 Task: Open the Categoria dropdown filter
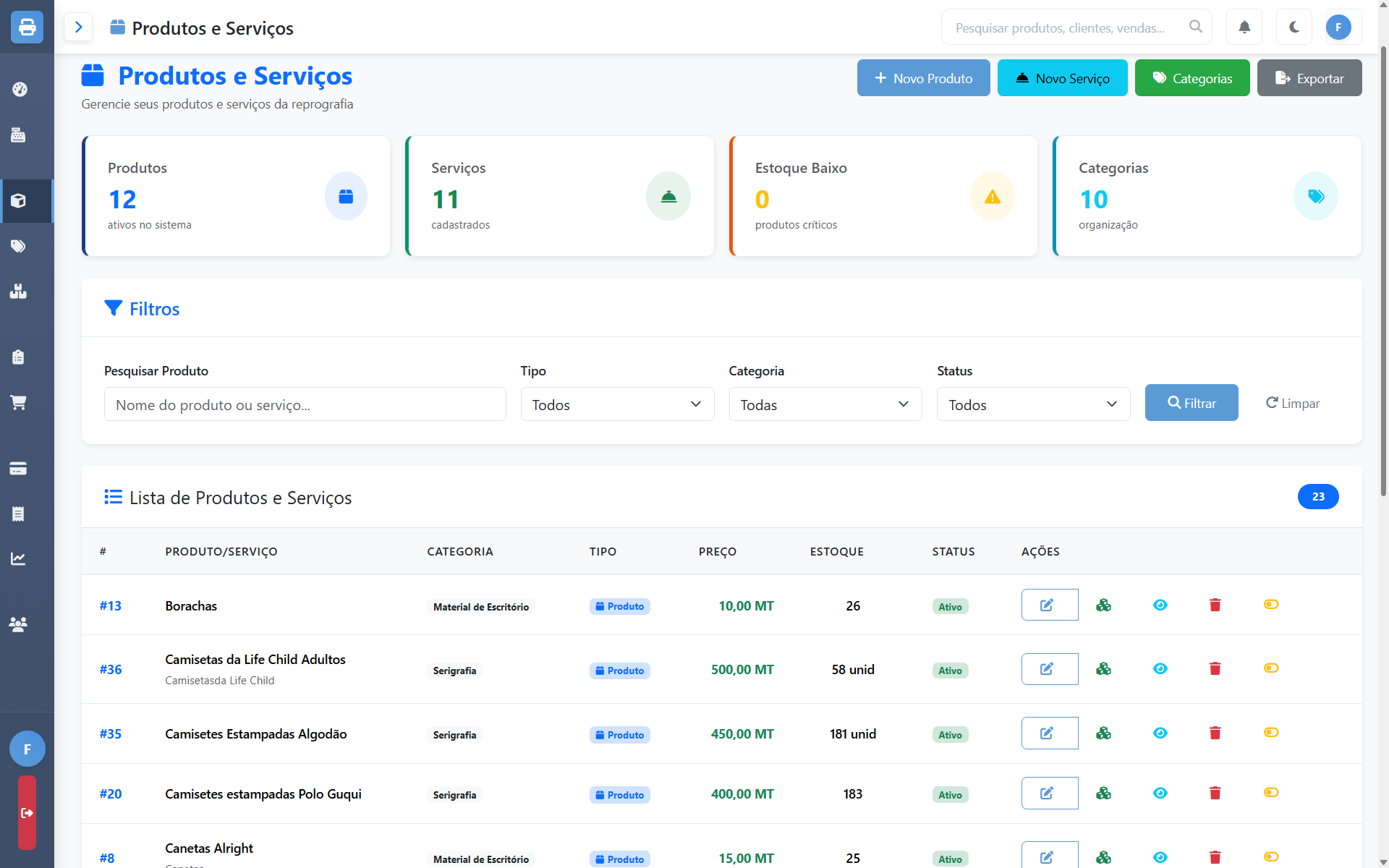tap(825, 404)
